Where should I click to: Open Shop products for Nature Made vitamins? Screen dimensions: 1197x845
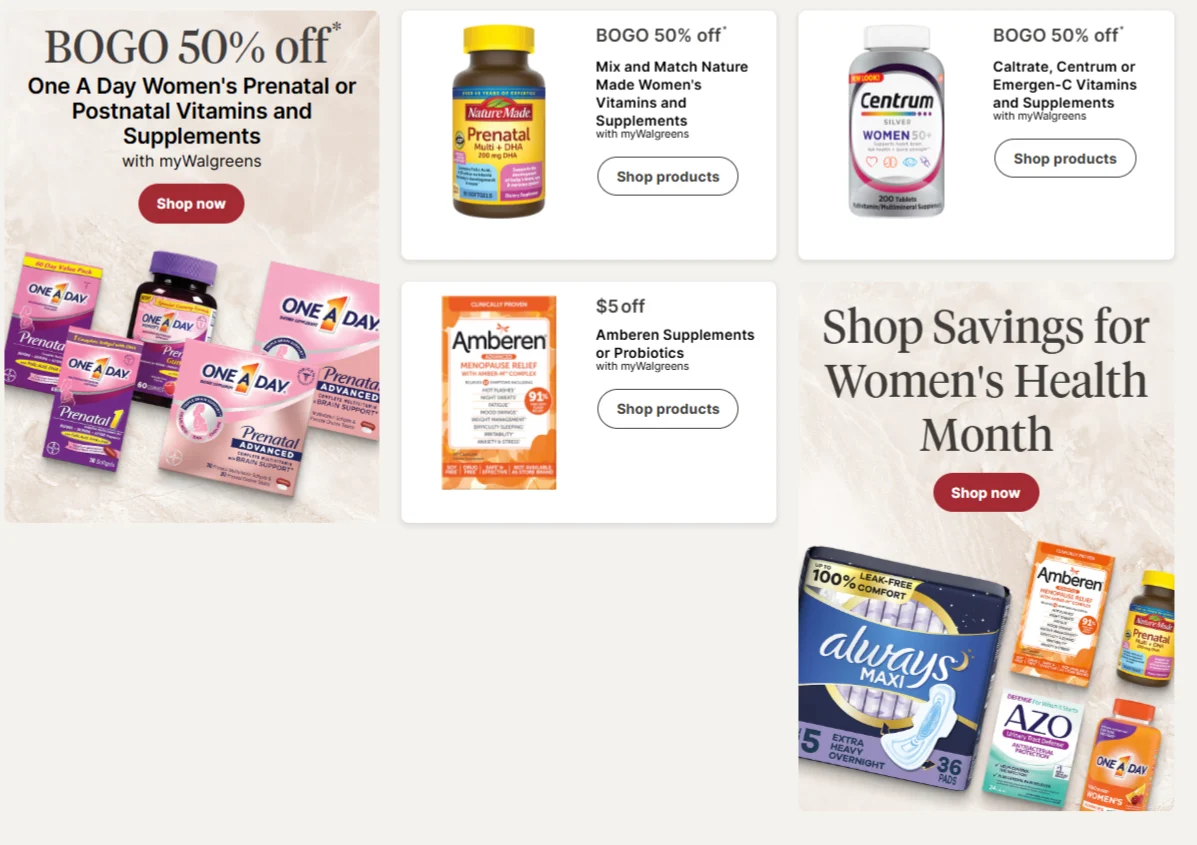667,176
